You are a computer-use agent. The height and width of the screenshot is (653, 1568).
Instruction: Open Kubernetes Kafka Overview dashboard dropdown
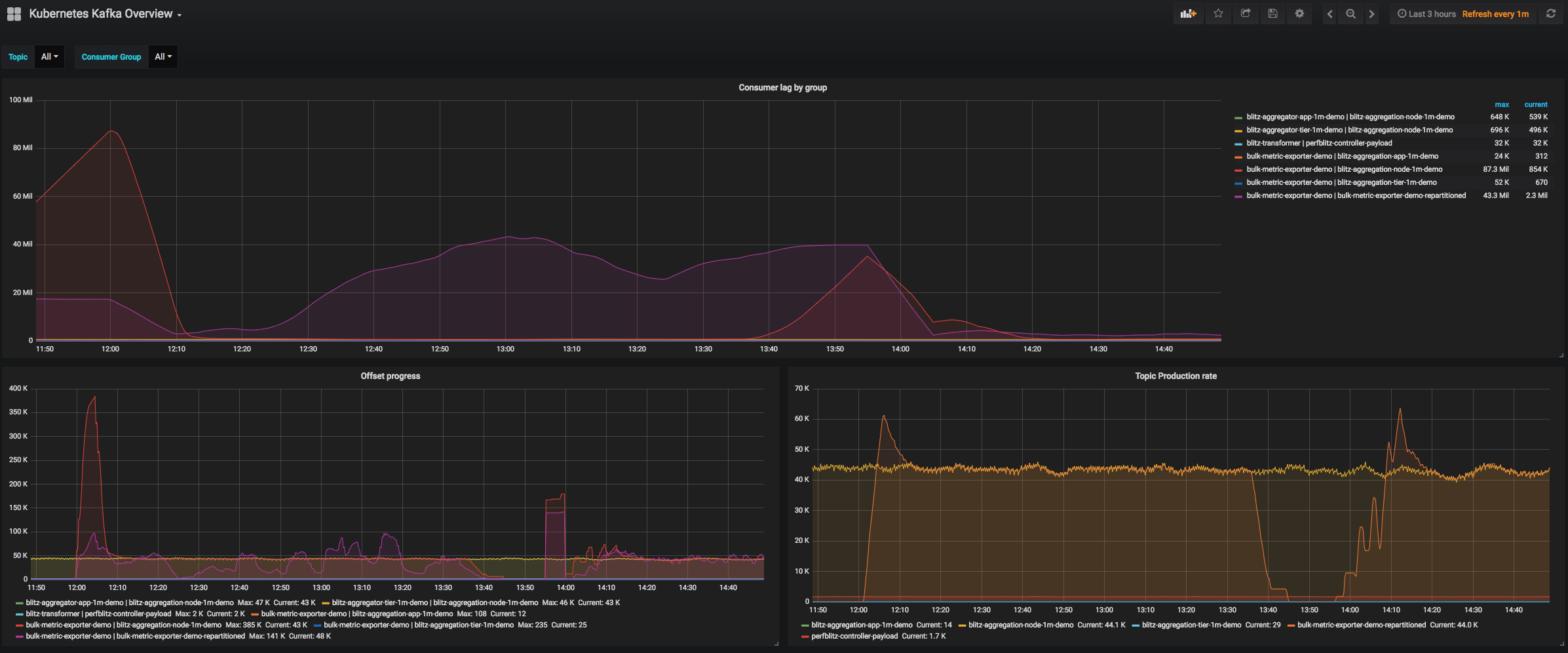point(105,14)
